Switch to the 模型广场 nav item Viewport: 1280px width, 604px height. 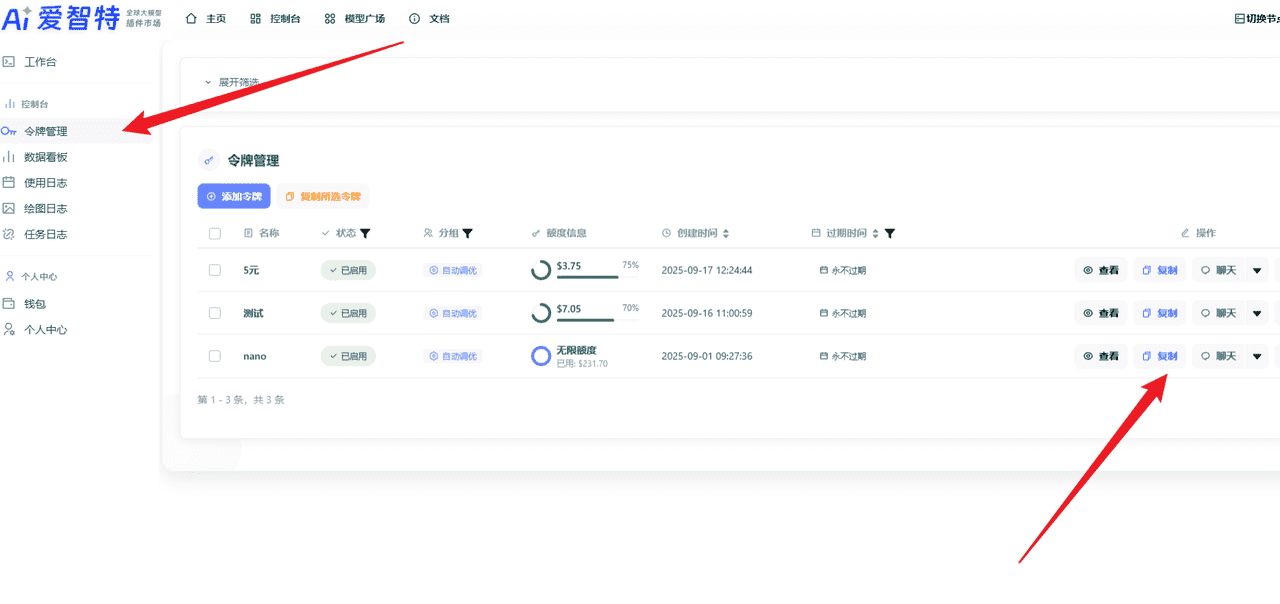coord(357,17)
